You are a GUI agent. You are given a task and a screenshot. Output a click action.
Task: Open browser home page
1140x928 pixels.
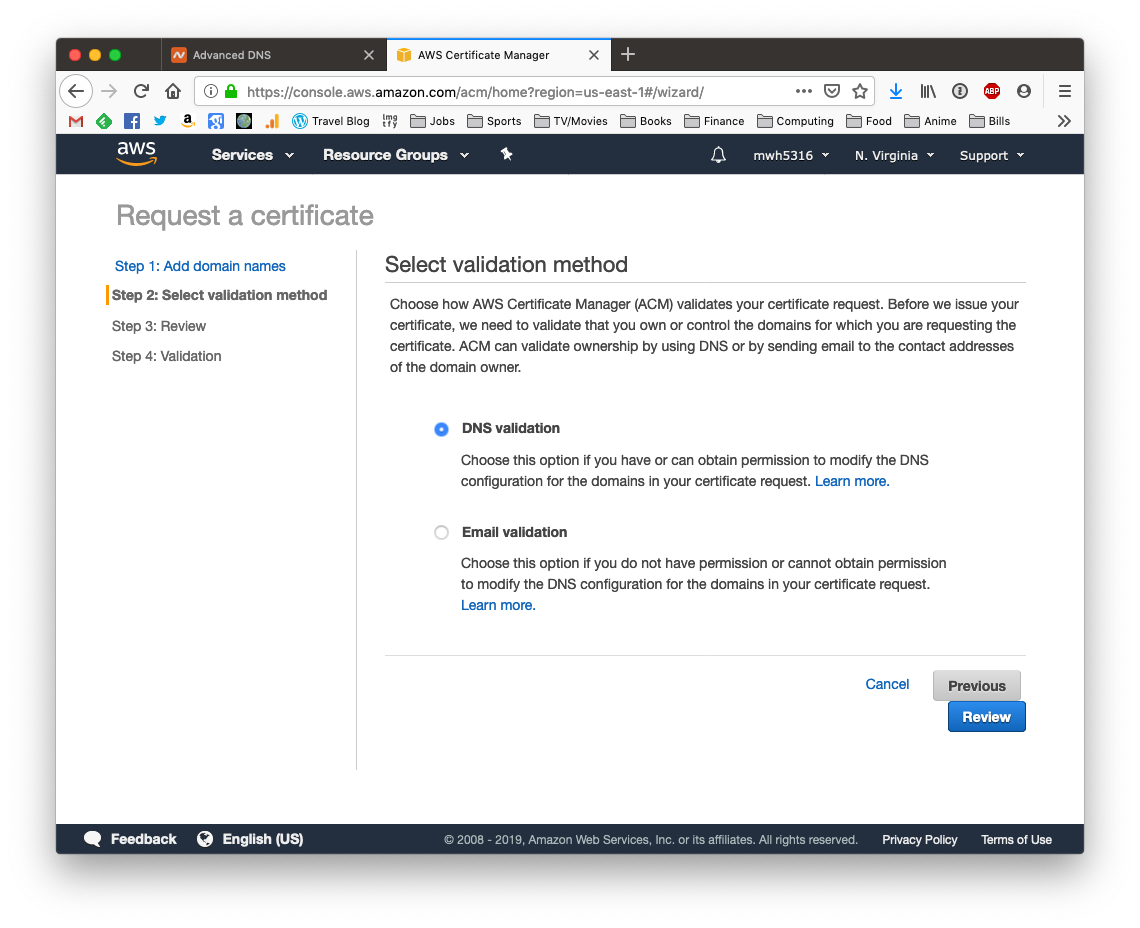point(173,91)
